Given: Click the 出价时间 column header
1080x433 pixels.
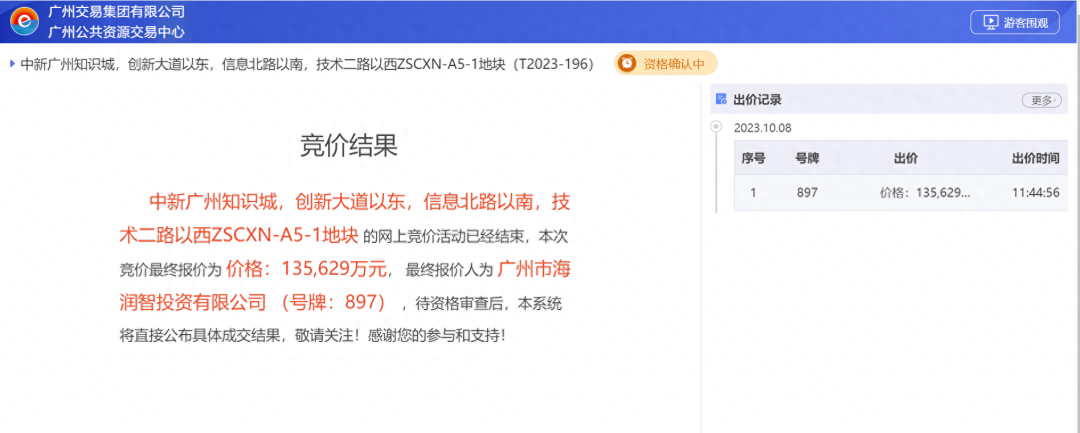Looking at the screenshot, I should [1035, 158].
